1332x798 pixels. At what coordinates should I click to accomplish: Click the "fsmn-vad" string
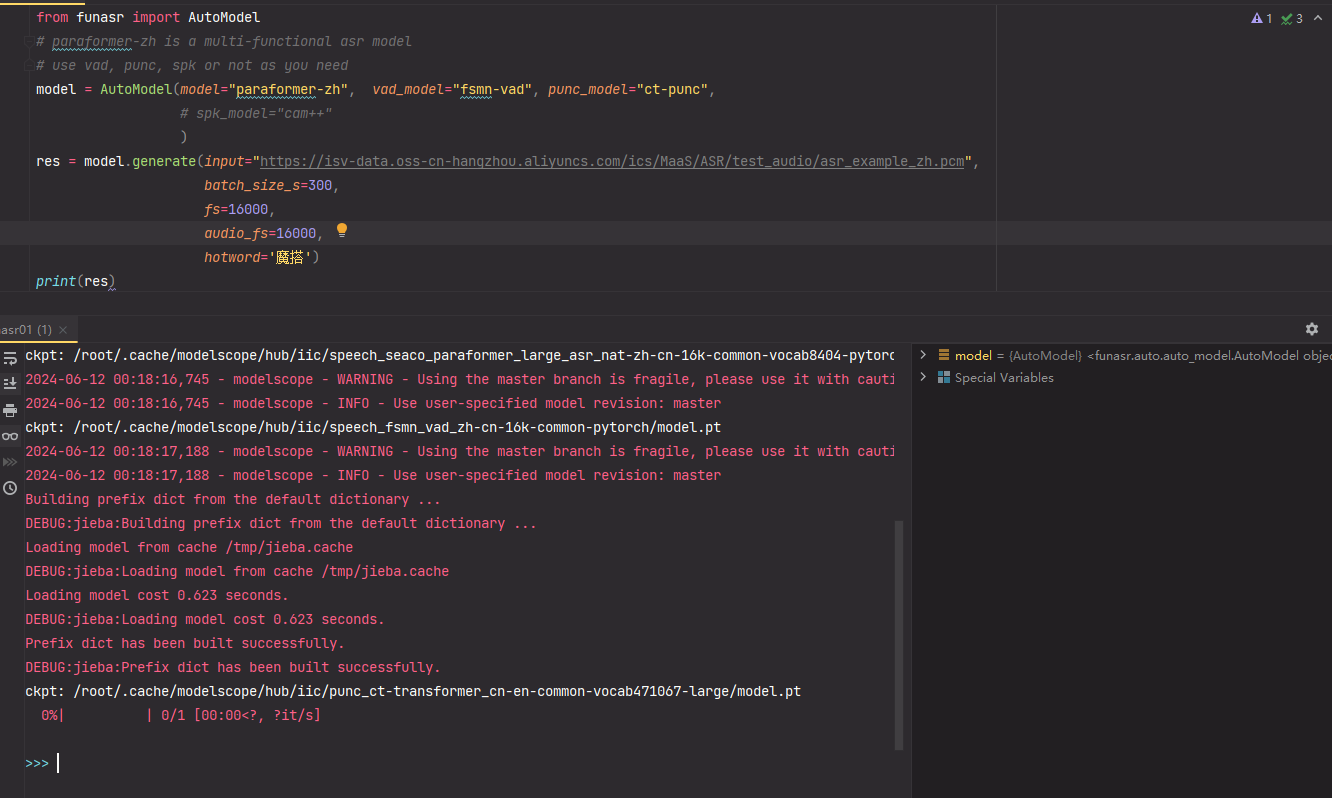[x=492, y=89]
